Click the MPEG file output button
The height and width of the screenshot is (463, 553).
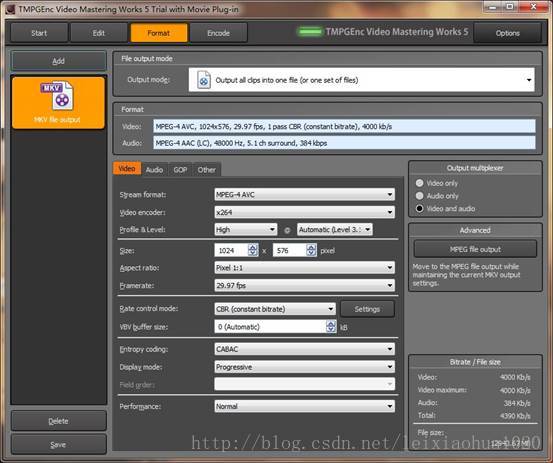[475, 249]
